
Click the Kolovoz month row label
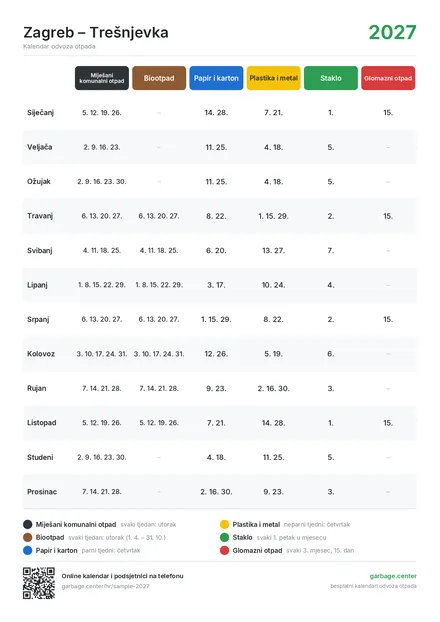click(x=41, y=354)
